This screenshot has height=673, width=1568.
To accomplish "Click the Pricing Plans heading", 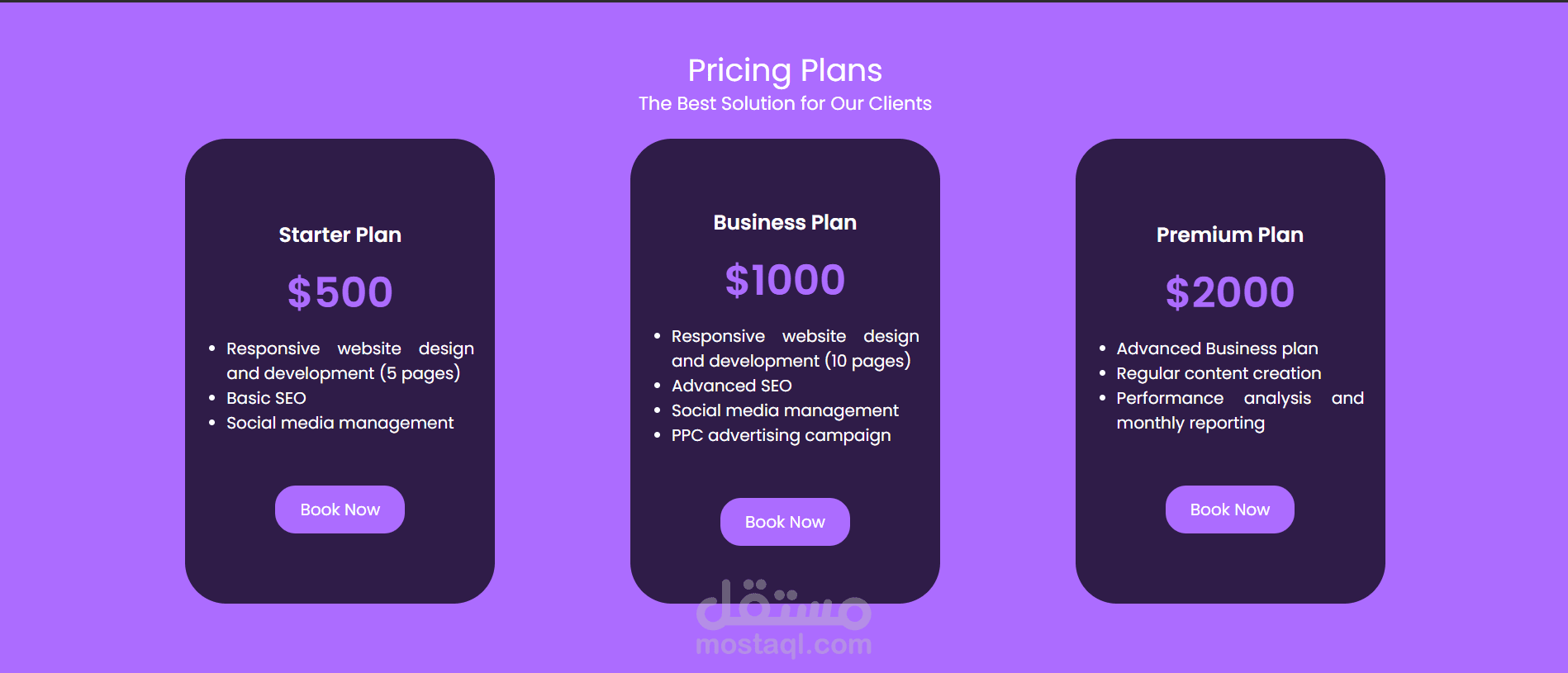I will (x=785, y=70).
